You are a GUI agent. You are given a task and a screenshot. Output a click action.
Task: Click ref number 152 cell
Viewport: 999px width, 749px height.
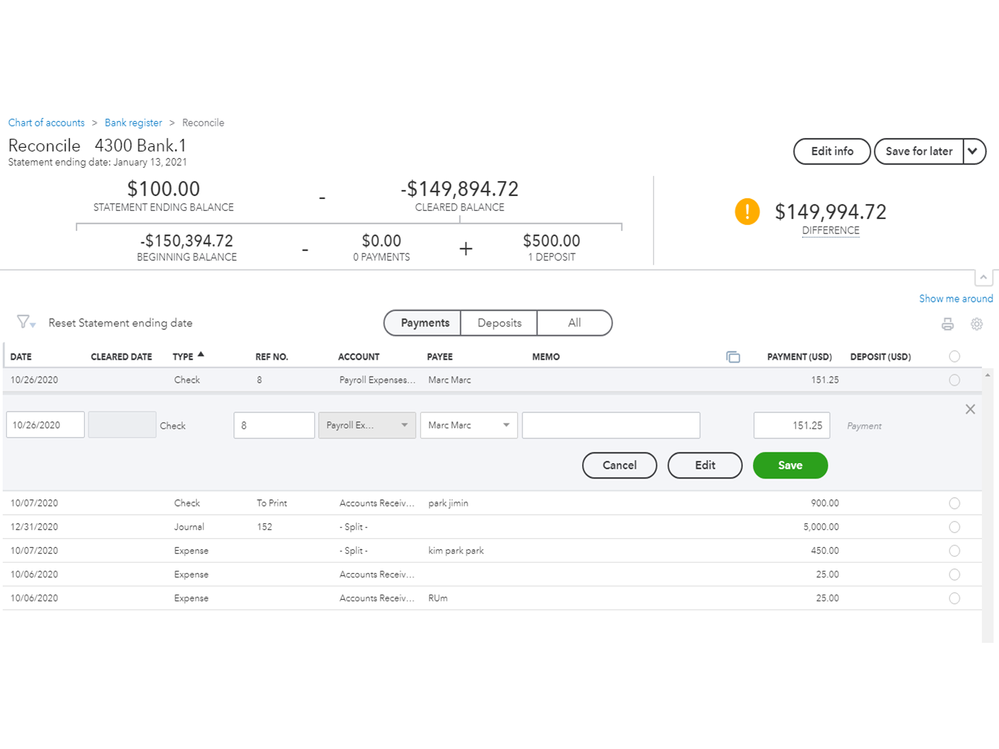tap(264, 527)
